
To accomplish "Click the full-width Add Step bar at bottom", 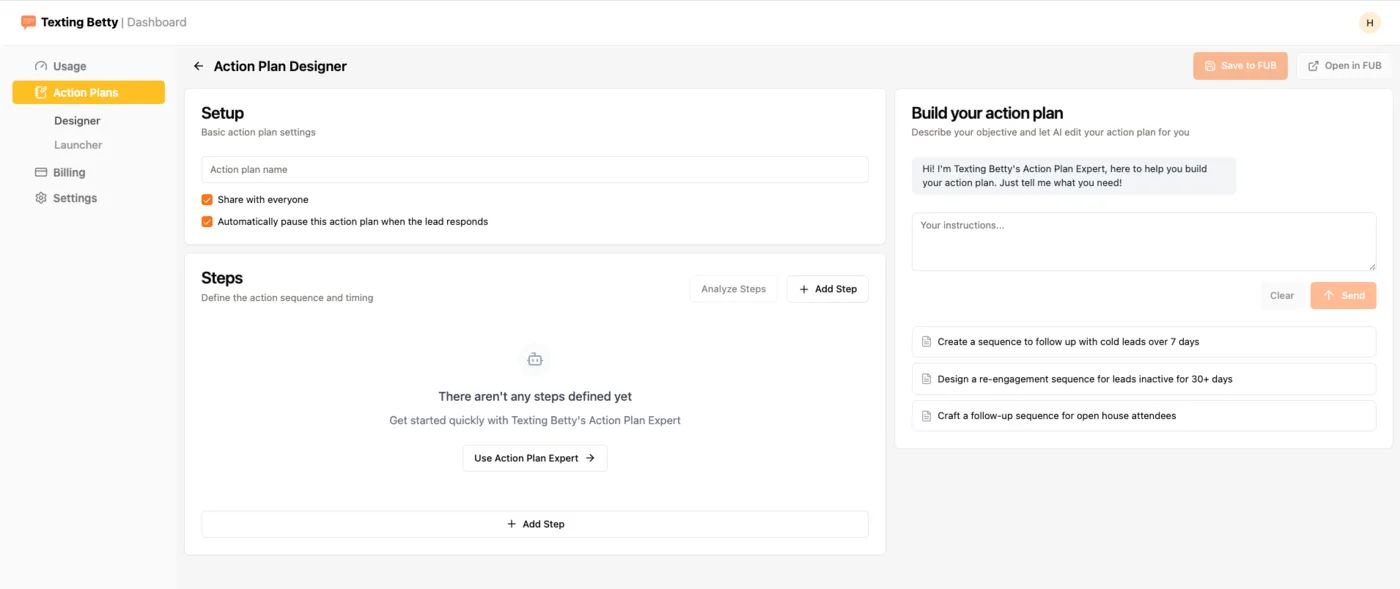I will (535, 524).
